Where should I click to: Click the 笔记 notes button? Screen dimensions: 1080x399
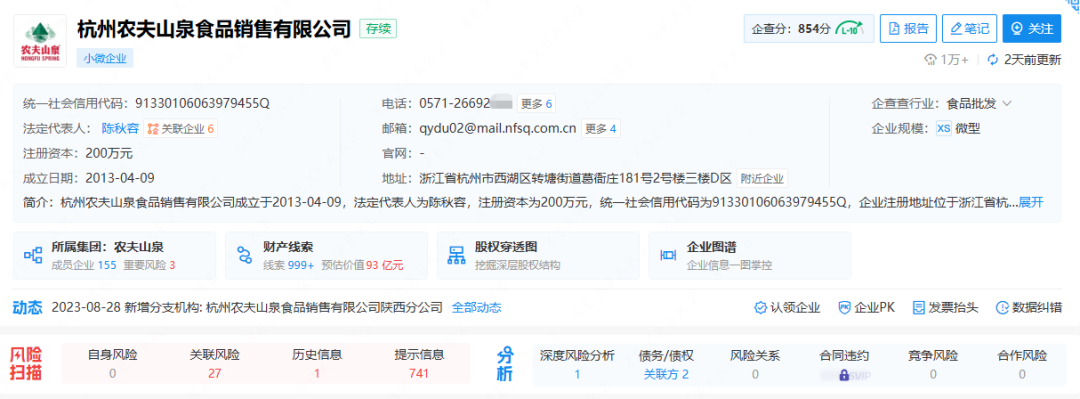[x=969, y=28]
